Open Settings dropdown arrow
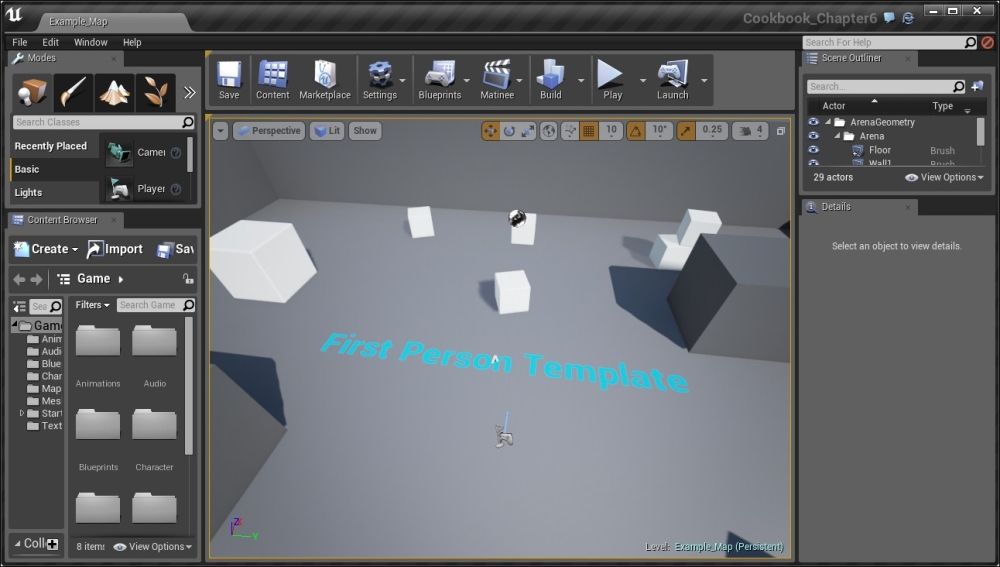This screenshot has height=567, width=1000. pyautogui.click(x=402, y=80)
